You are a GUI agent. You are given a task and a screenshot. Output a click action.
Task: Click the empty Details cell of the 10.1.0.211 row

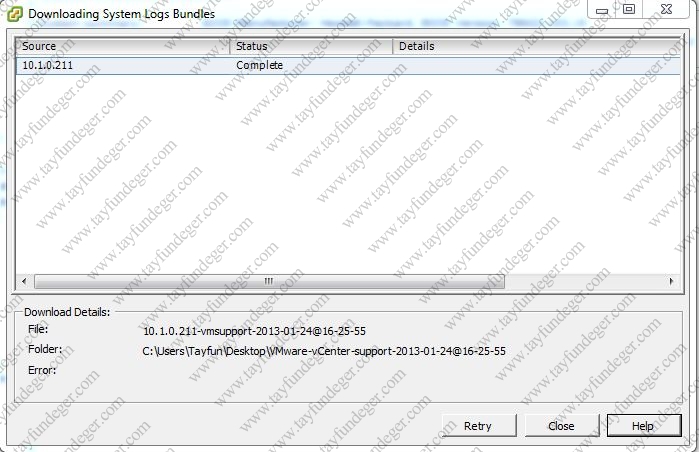(x=537, y=65)
